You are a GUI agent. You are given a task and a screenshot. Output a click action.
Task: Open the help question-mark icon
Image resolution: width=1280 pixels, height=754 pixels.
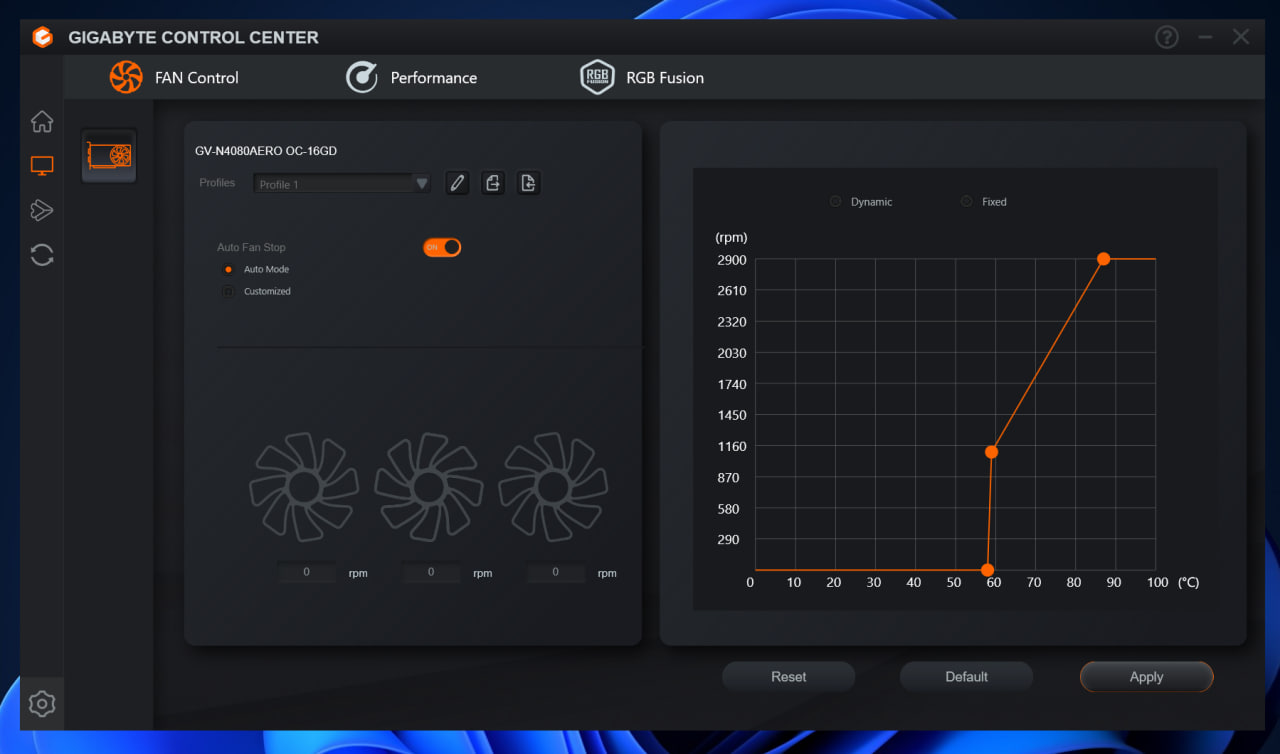1166,37
